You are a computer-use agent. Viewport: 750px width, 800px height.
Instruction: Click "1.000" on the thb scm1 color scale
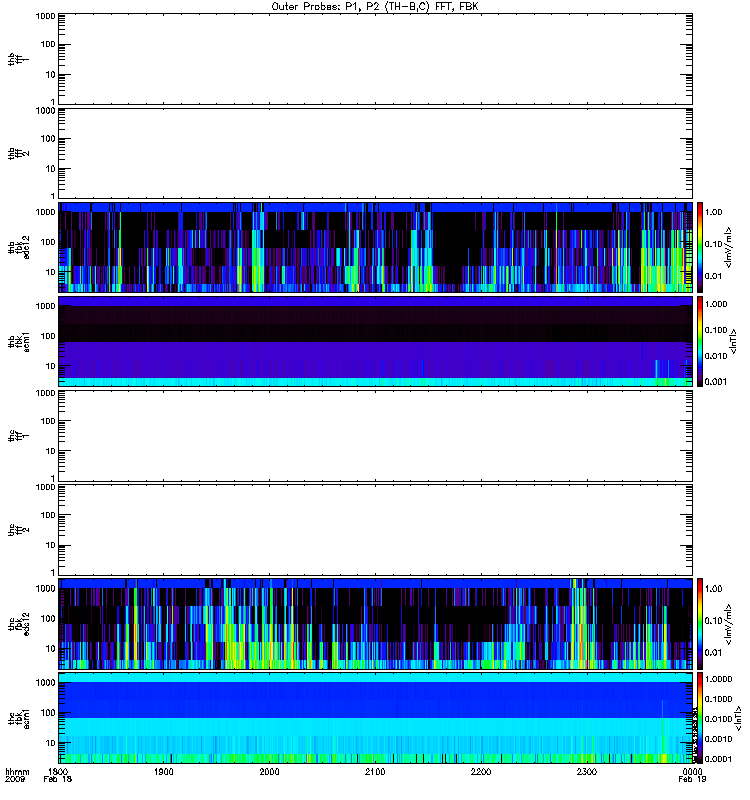coord(716,304)
